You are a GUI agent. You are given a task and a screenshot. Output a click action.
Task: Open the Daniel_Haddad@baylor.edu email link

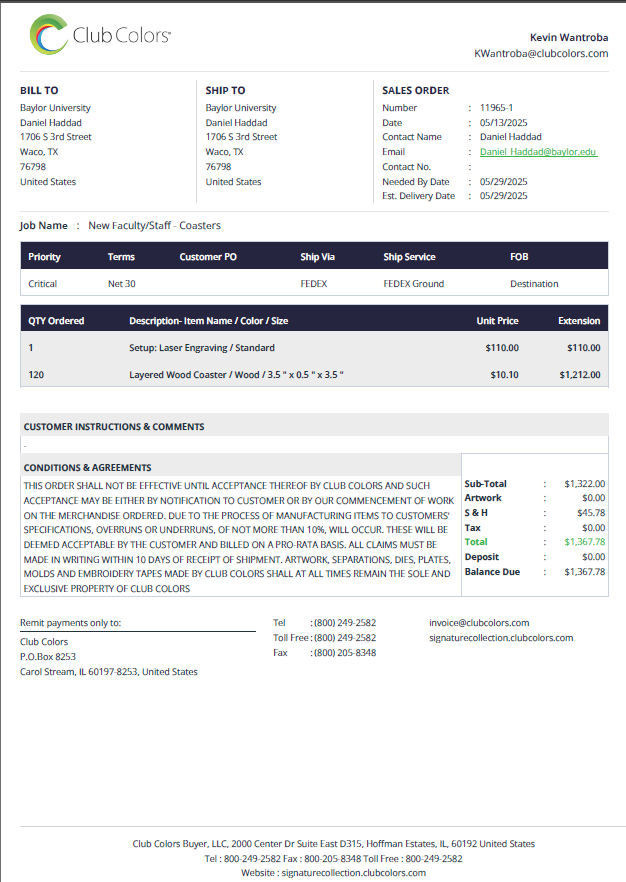538,152
